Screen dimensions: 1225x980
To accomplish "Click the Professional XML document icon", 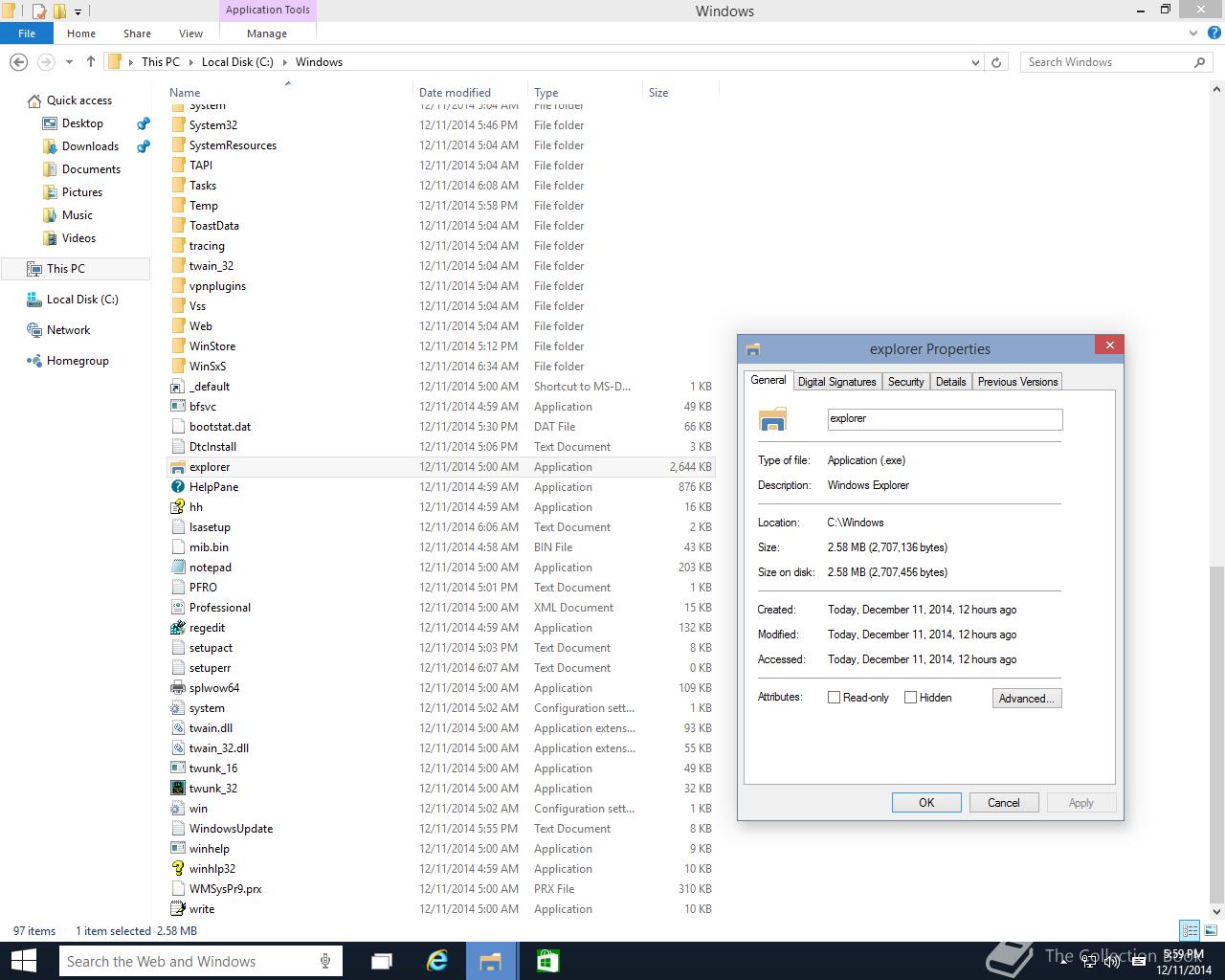I will (177, 608).
